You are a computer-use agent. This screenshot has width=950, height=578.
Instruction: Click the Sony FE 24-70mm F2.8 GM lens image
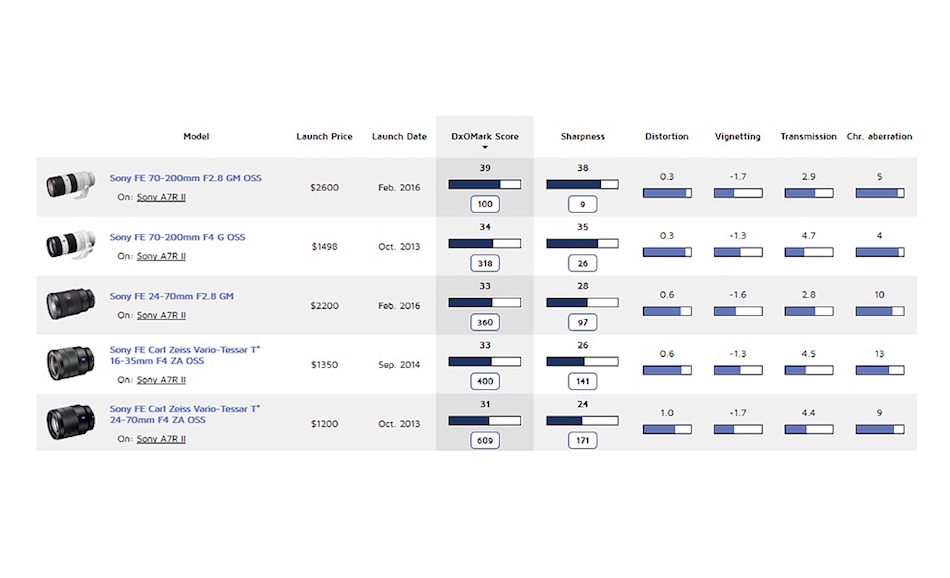[x=70, y=304]
